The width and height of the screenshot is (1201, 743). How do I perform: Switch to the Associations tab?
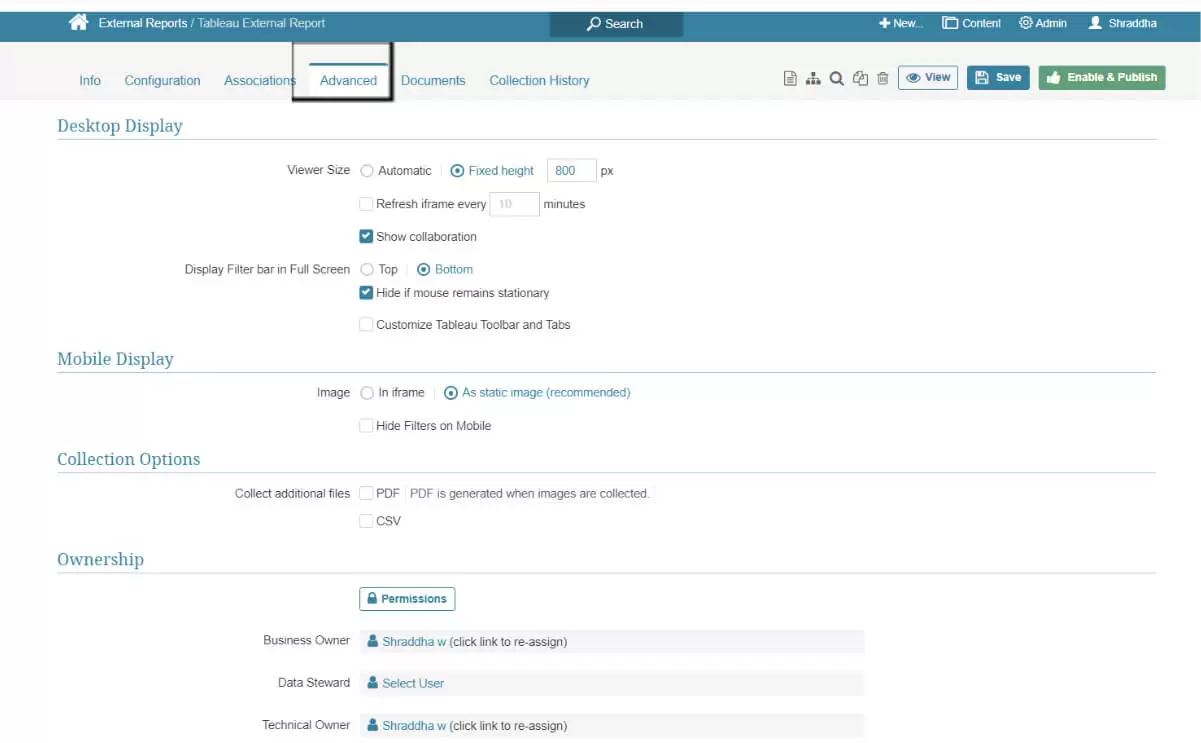260,80
